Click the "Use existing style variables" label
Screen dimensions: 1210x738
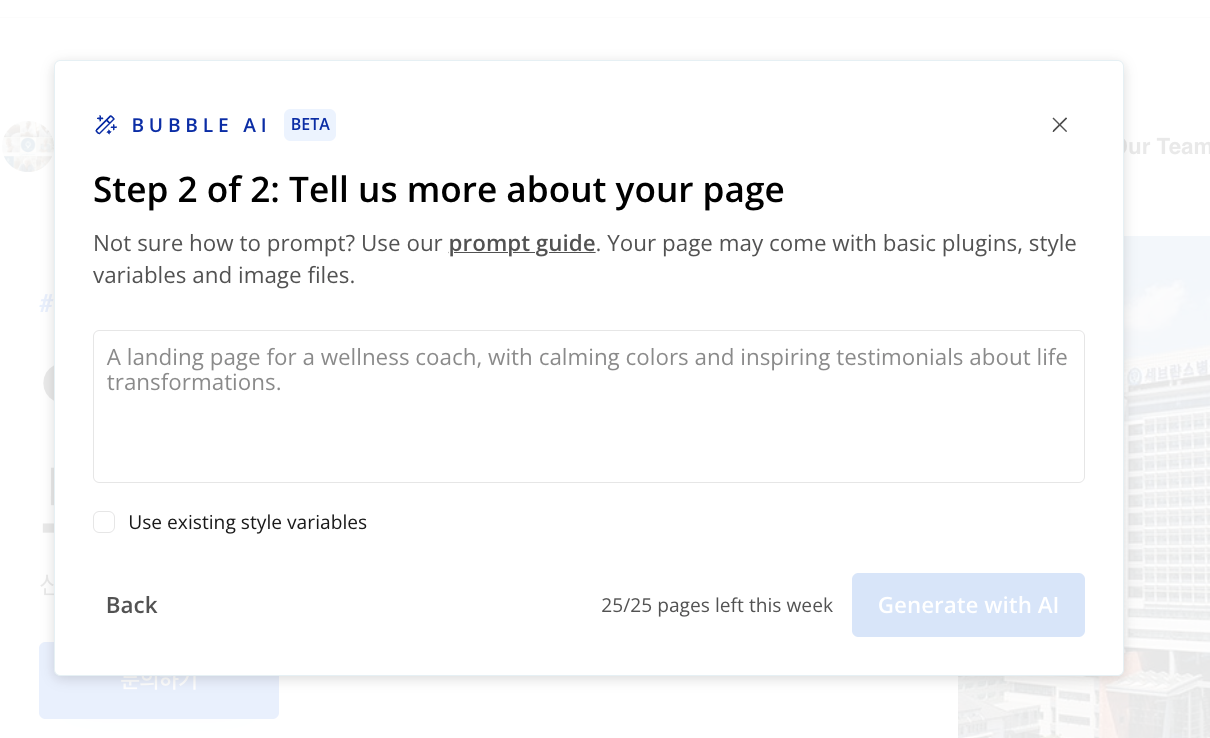tap(248, 522)
